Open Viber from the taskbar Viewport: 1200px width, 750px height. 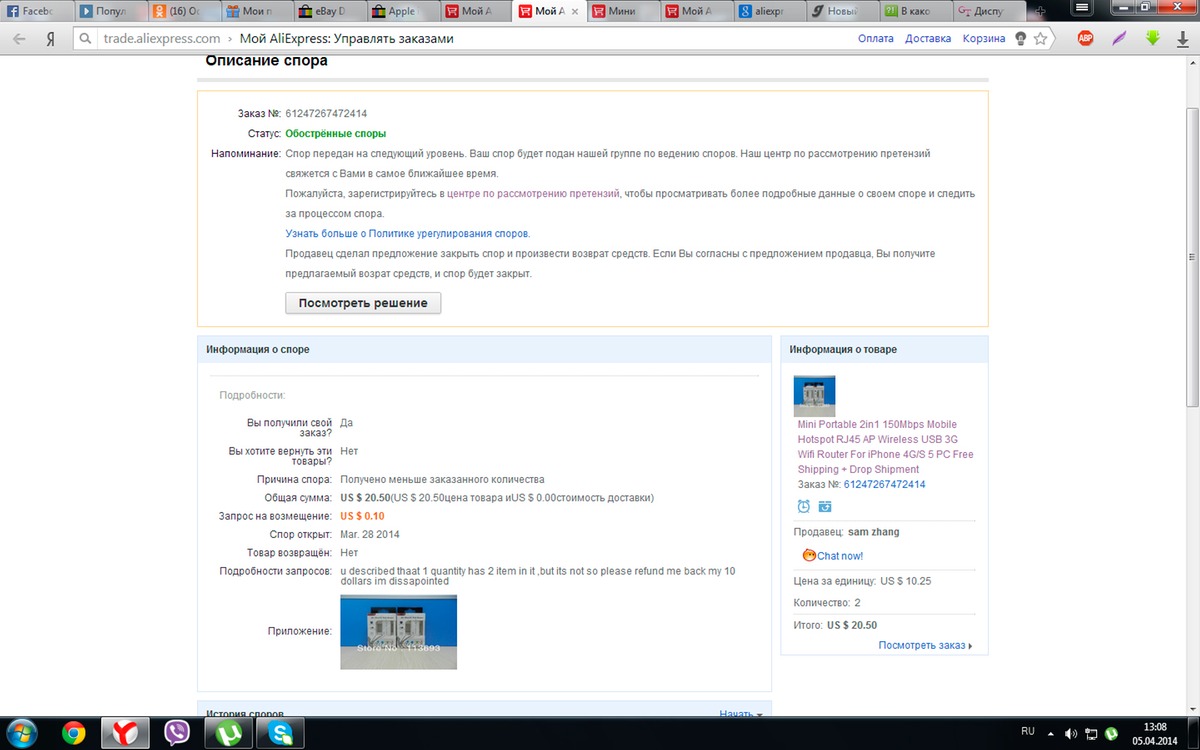tap(177, 733)
